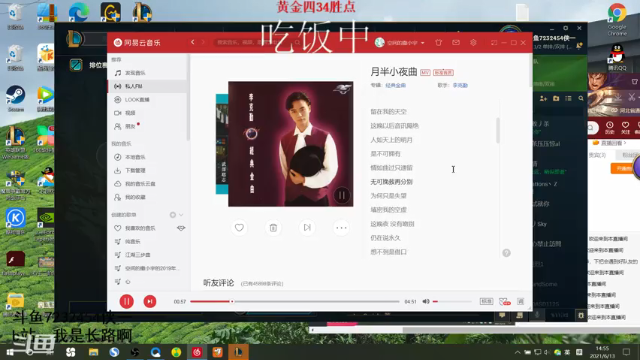Click League client chat bubble icon at bottom
The height and width of the screenshot is (360, 640).
coord(502,315)
